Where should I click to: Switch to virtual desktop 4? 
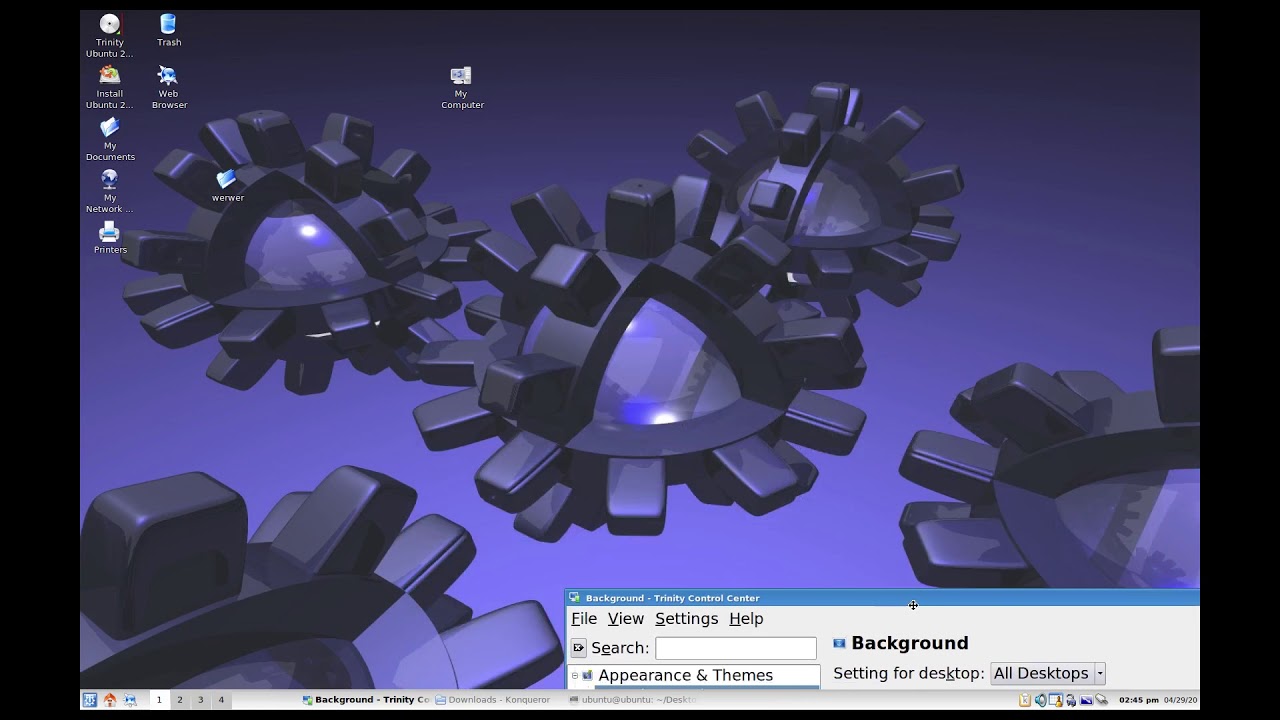click(221, 700)
